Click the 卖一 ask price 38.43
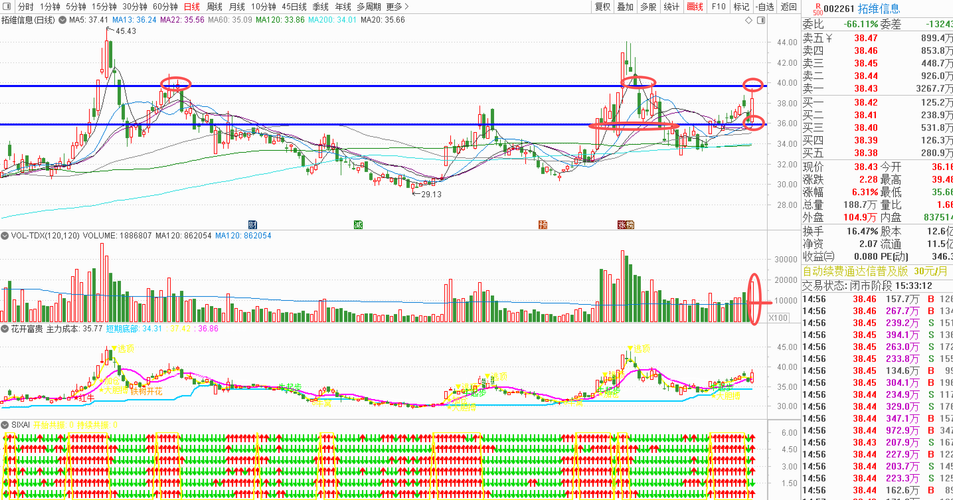Image resolution: width=953 pixels, height=500 pixels. click(865, 89)
